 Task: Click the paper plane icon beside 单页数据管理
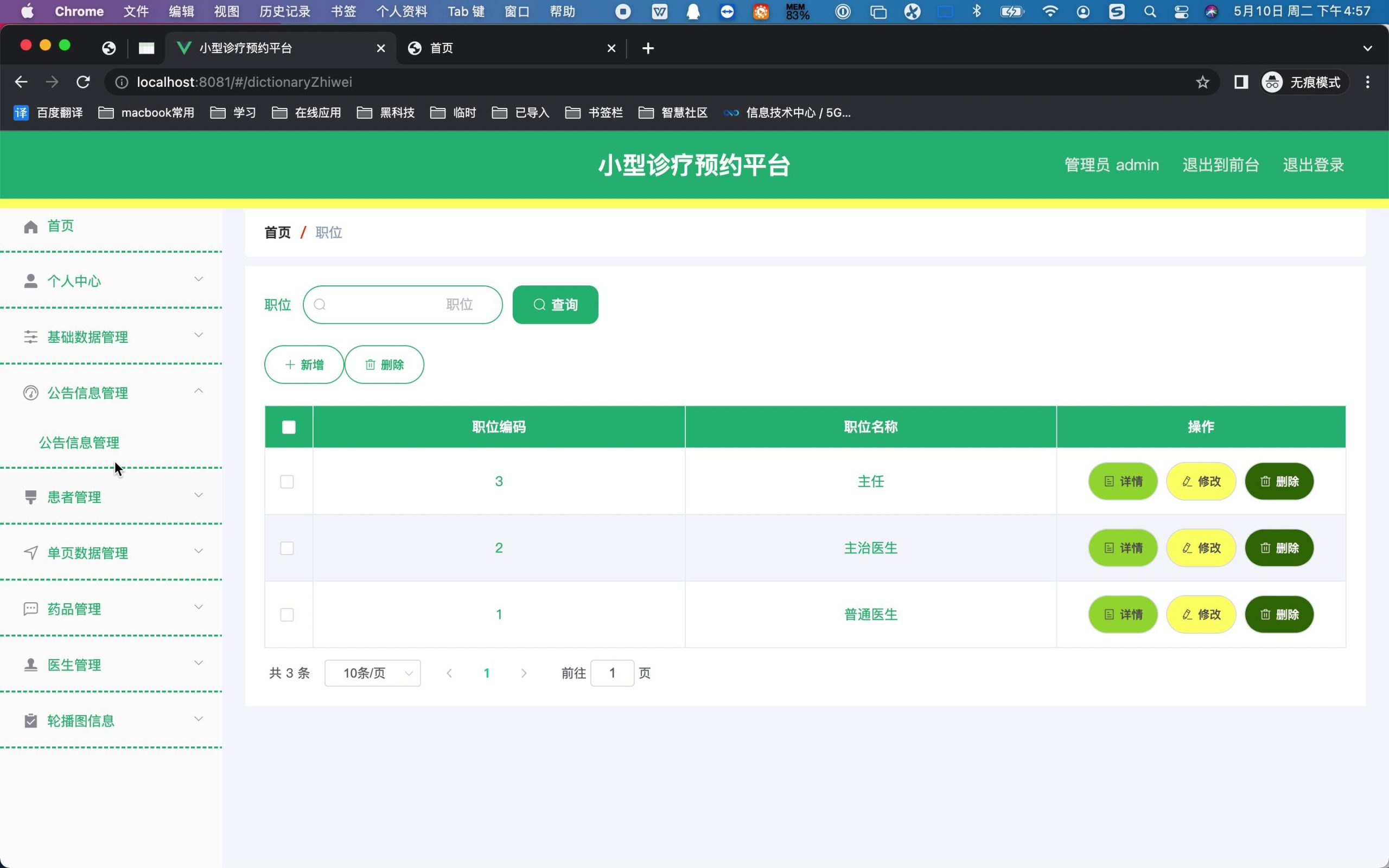tap(31, 553)
